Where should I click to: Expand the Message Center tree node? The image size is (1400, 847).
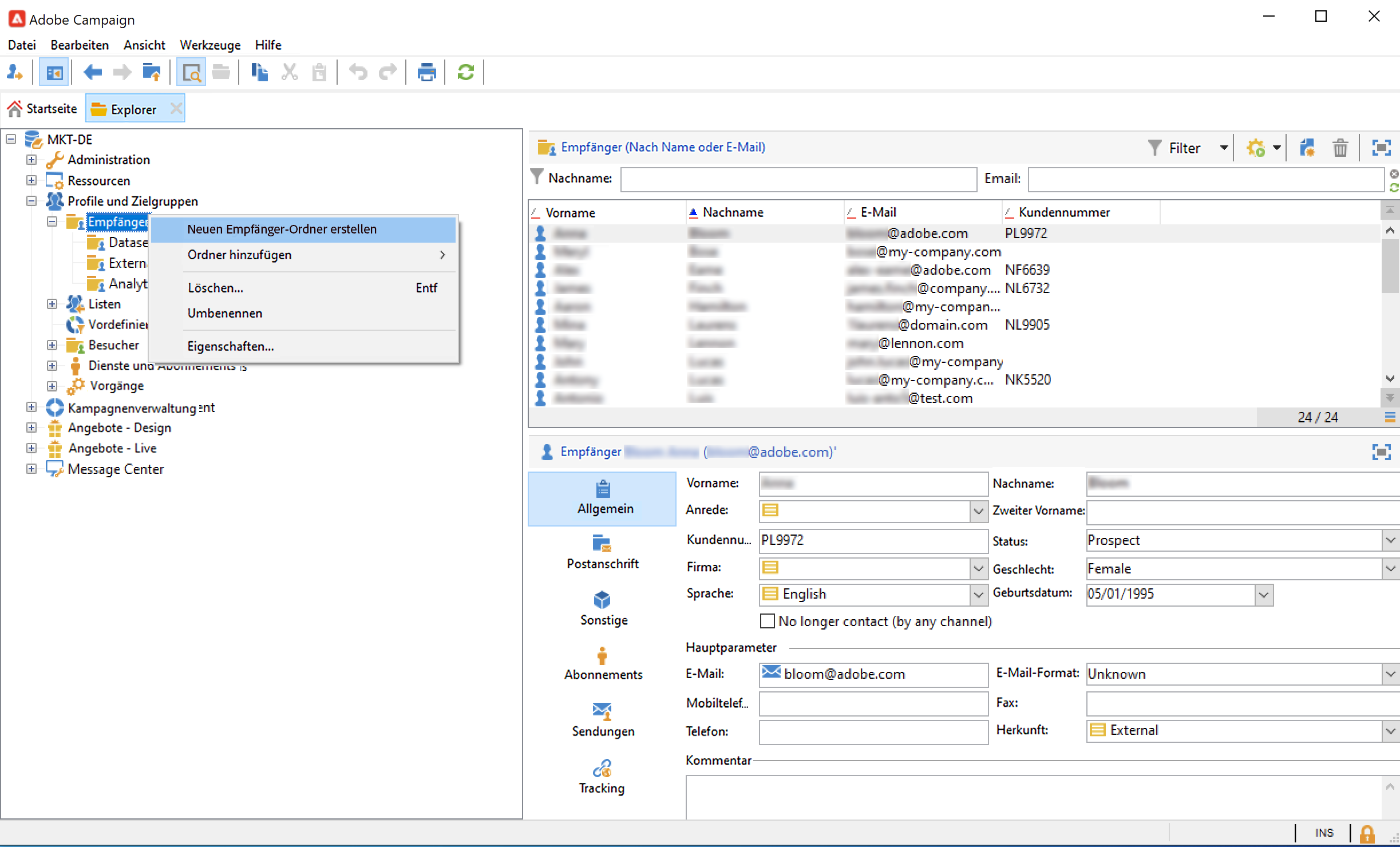31,469
